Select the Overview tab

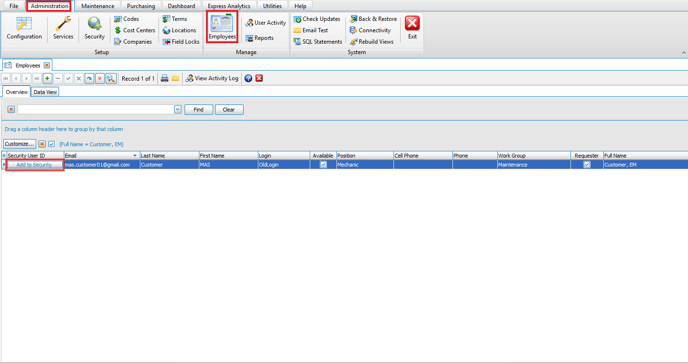click(x=17, y=92)
